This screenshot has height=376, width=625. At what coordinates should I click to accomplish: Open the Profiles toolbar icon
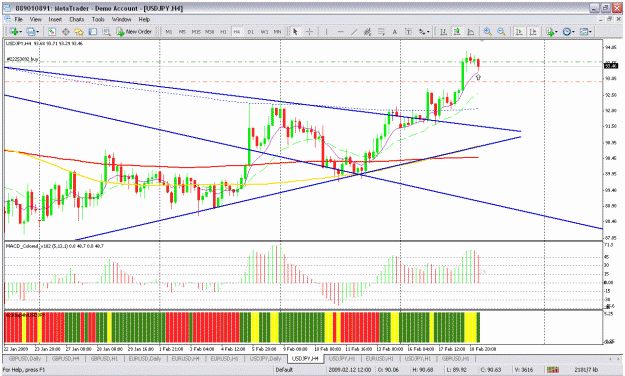[x=31, y=31]
